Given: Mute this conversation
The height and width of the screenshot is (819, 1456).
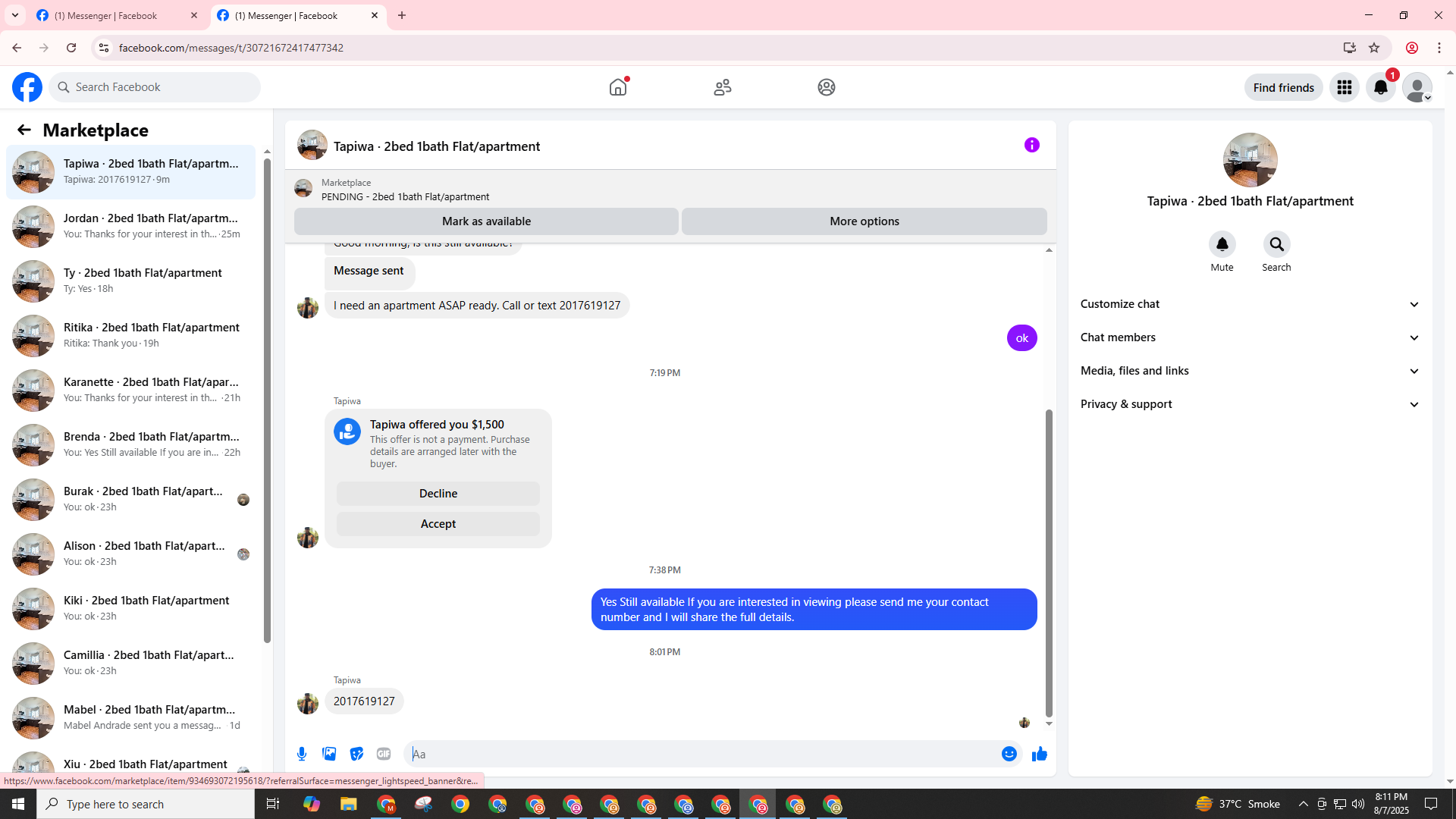Looking at the screenshot, I should 1222,244.
